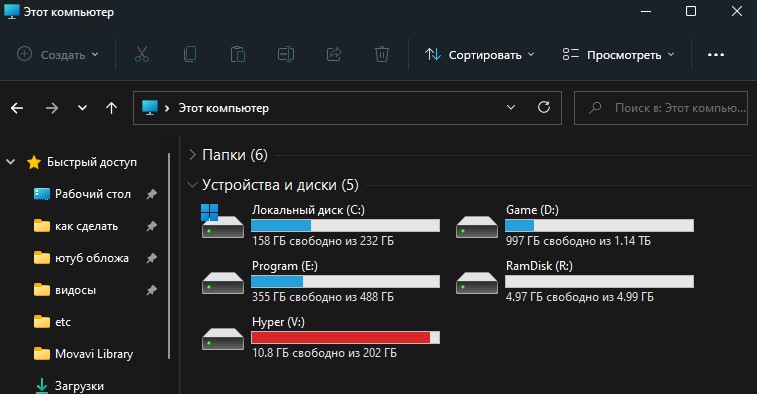Click the computer icon in address bar
The width and height of the screenshot is (757, 394).
pyautogui.click(x=150, y=107)
